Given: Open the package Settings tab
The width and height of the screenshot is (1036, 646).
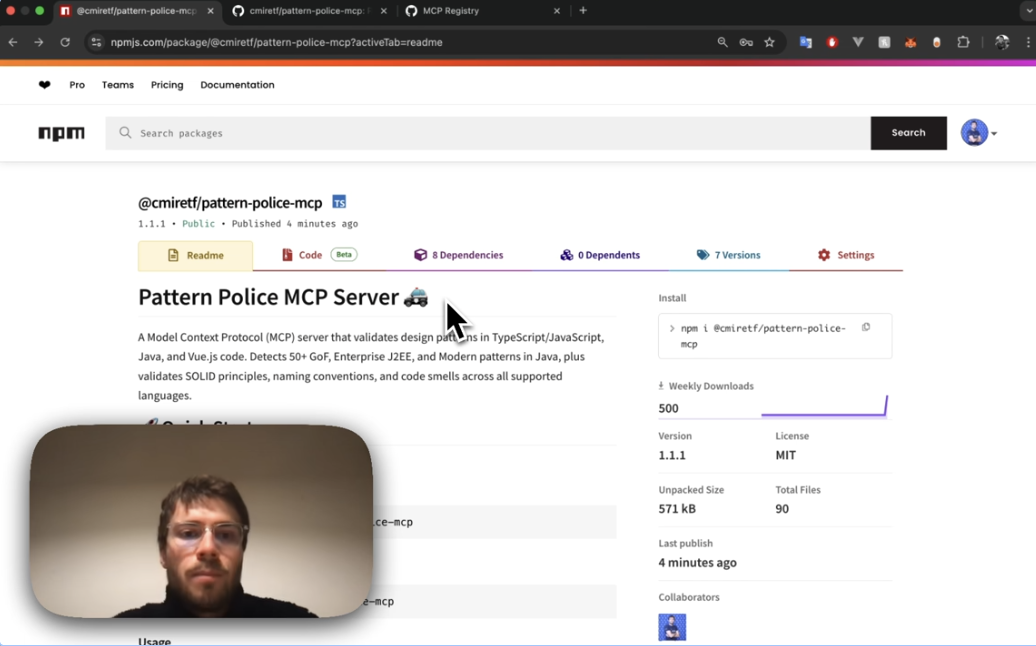Looking at the screenshot, I should 846,255.
